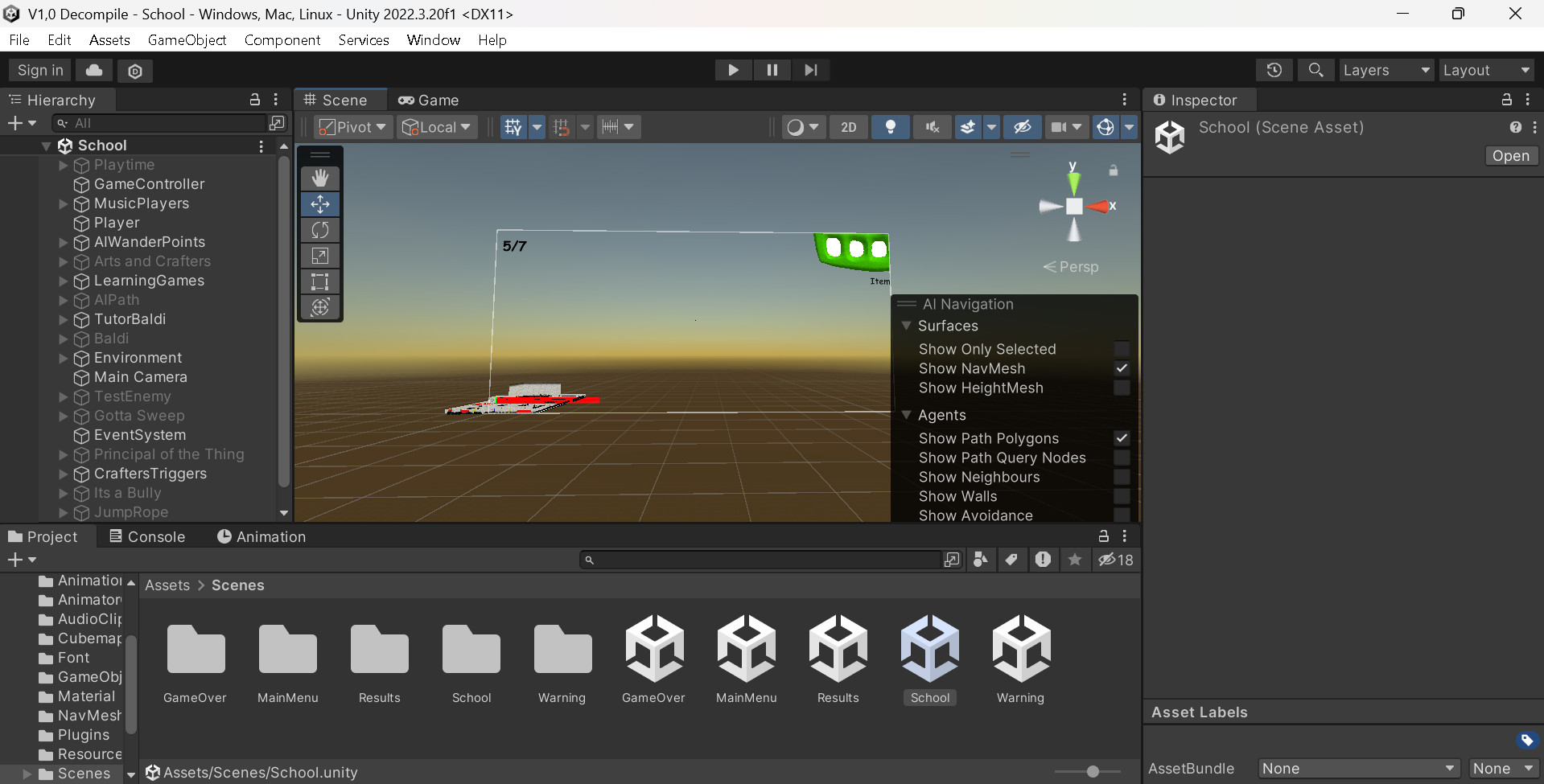1544x784 pixels.
Task: Click Open in the Inspector
Action: point(1510,155)
